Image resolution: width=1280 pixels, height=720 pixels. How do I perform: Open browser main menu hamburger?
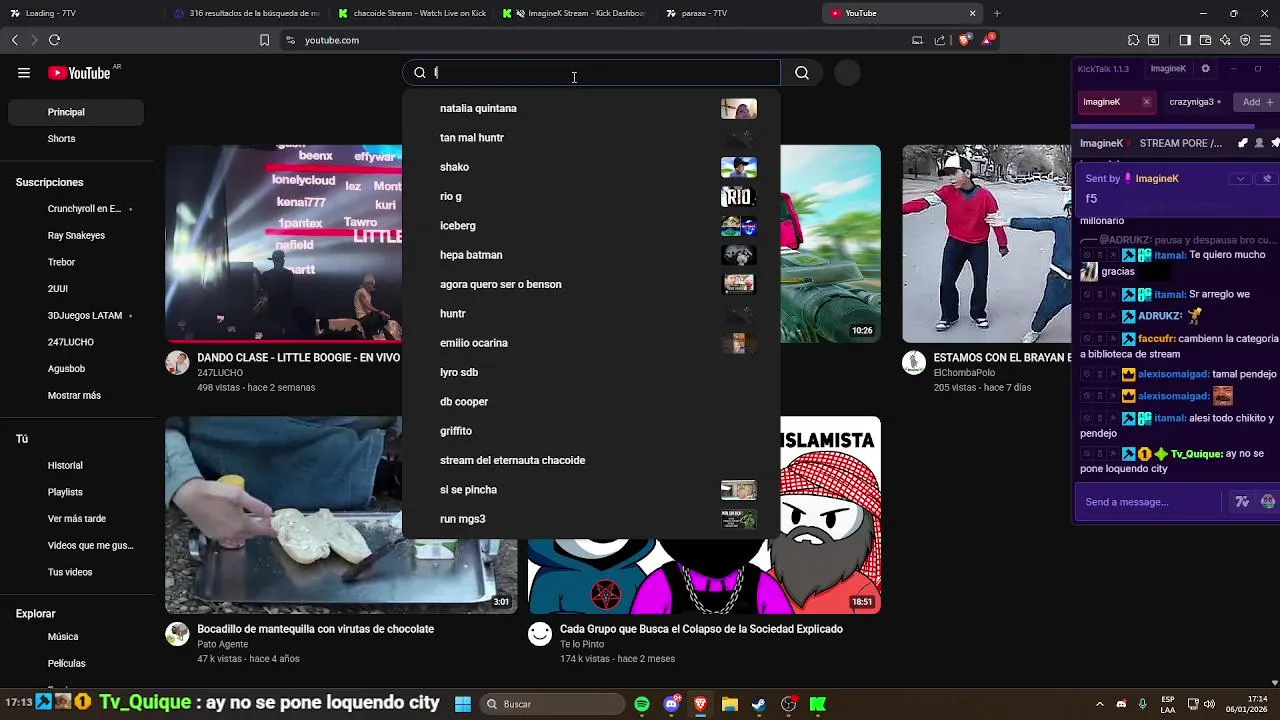click(1266, 40)
